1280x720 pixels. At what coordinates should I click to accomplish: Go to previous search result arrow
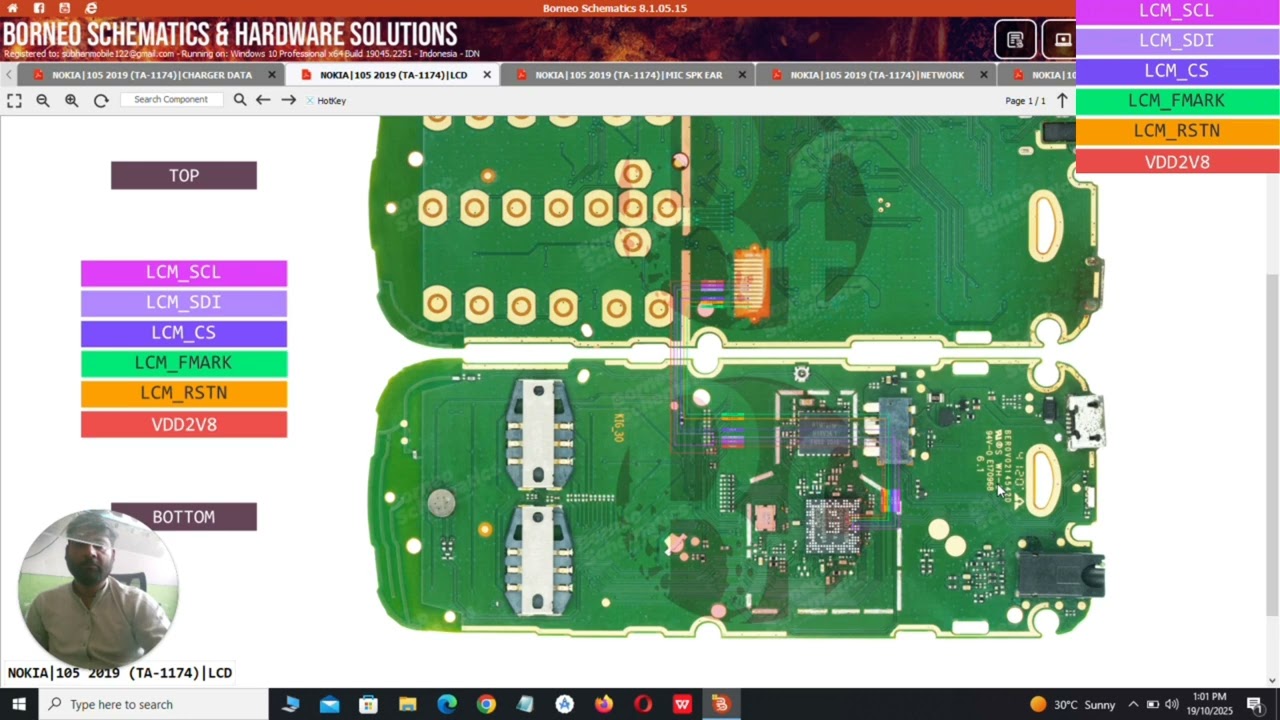263,100
